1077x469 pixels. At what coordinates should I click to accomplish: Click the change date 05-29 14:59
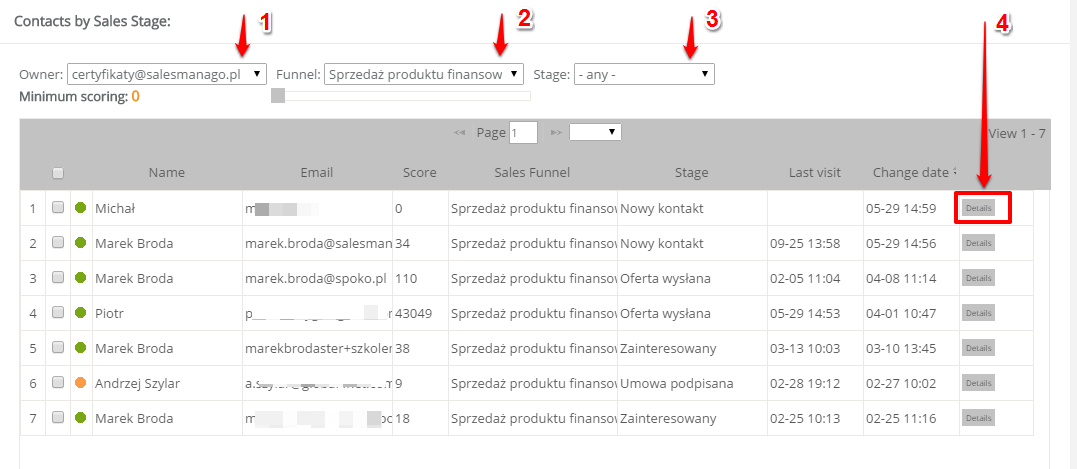click(x=900, y=209)
